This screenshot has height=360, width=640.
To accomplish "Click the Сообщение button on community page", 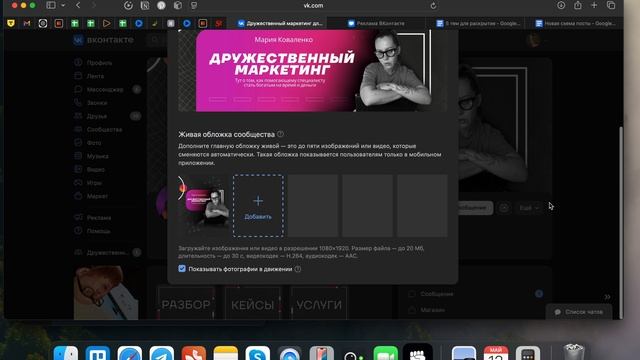I will point(476,208).
